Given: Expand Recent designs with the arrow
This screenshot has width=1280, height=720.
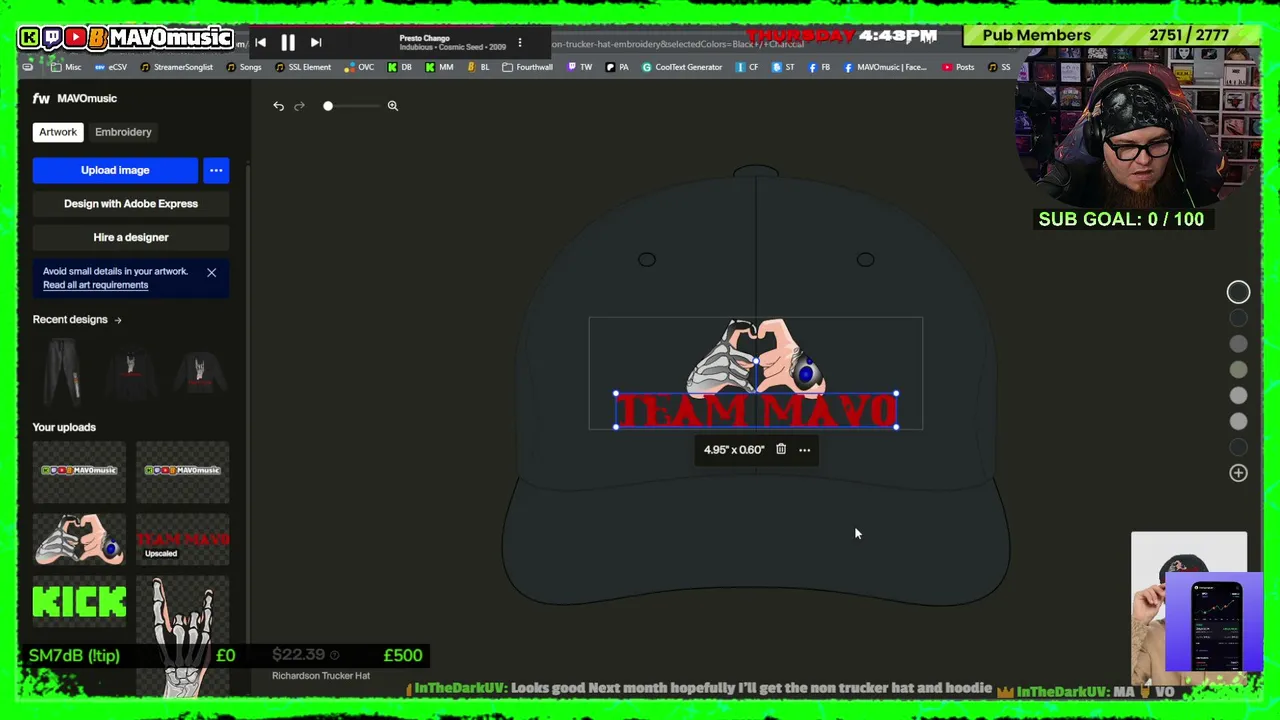Looking at the screenshot, I should coord(118,320).
